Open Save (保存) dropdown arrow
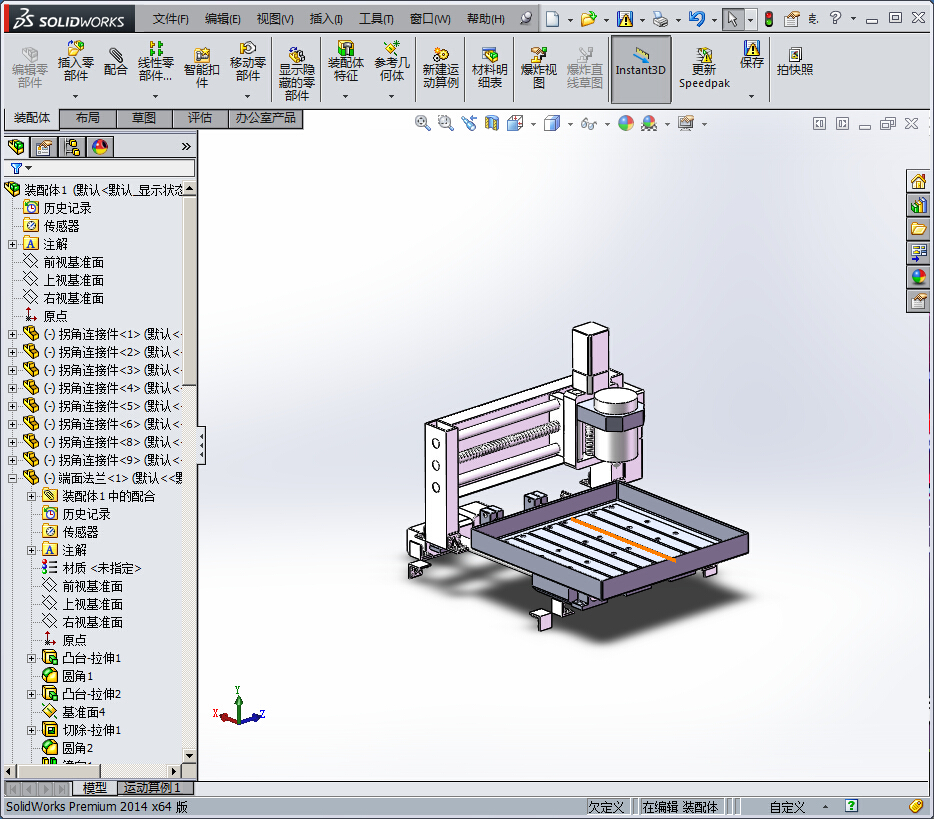934x819 pixels. point(751,96)
